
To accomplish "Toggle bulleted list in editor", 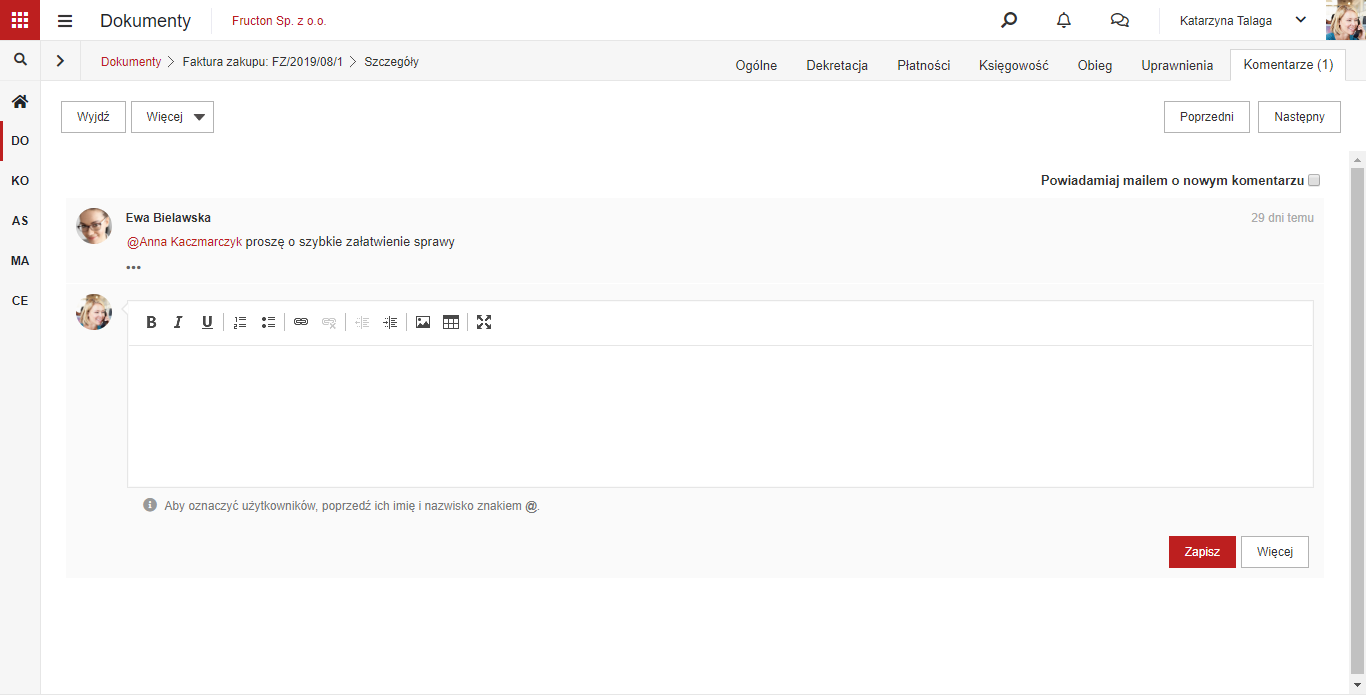I will tap(268, 322).
